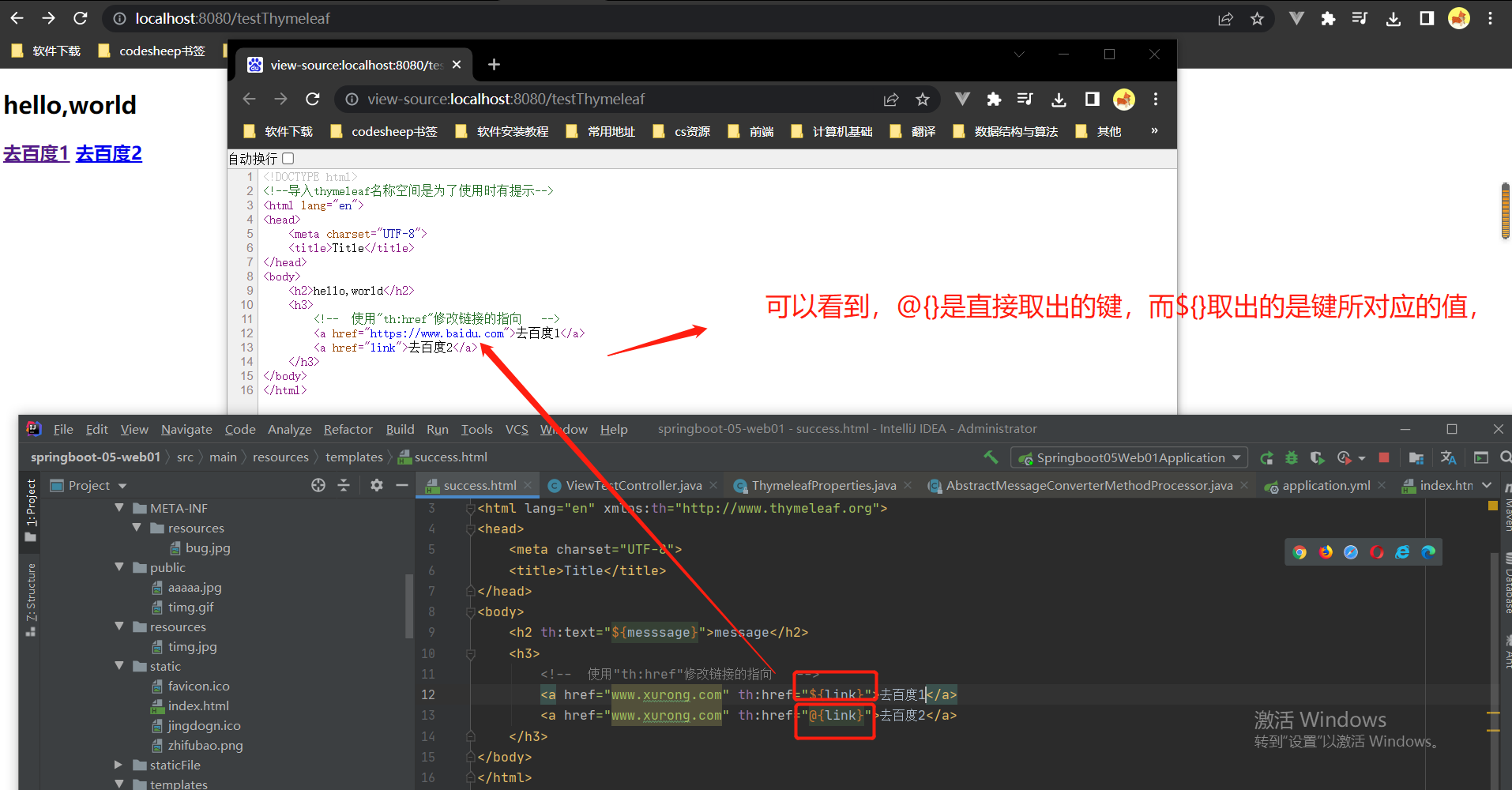The height and width of the screenshot is (790, 1512).
Task: Run with coverage shield icon
Action: click(1317, 457)
